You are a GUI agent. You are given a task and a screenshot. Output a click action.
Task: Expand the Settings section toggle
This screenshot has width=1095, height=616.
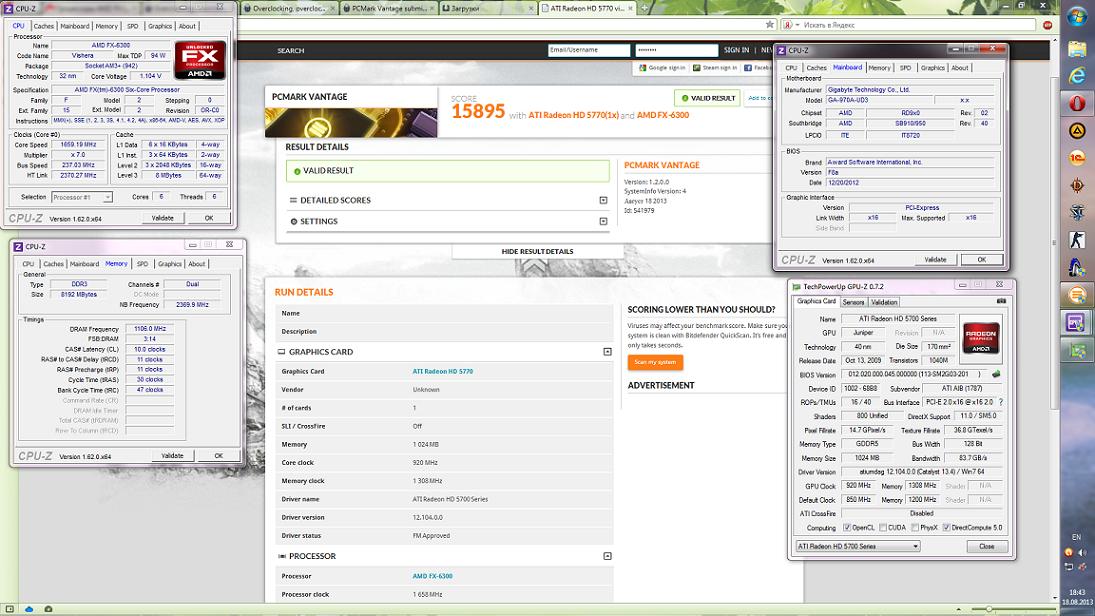coord(603,221)
